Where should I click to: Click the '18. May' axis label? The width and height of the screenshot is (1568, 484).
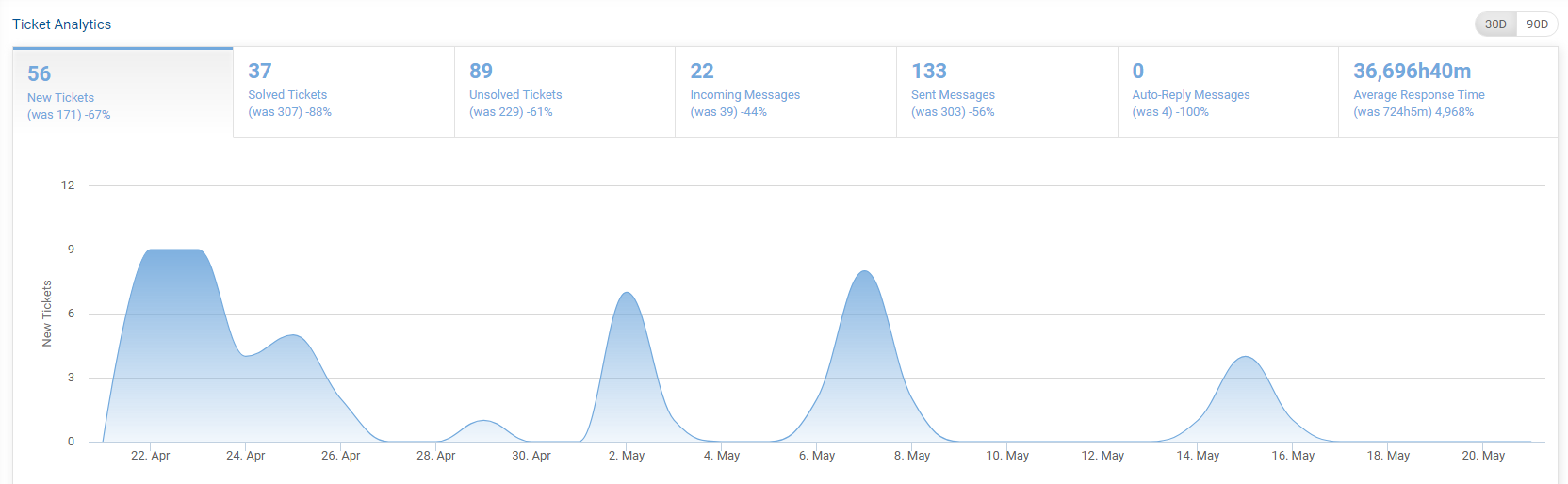(x=1388, y=456)
